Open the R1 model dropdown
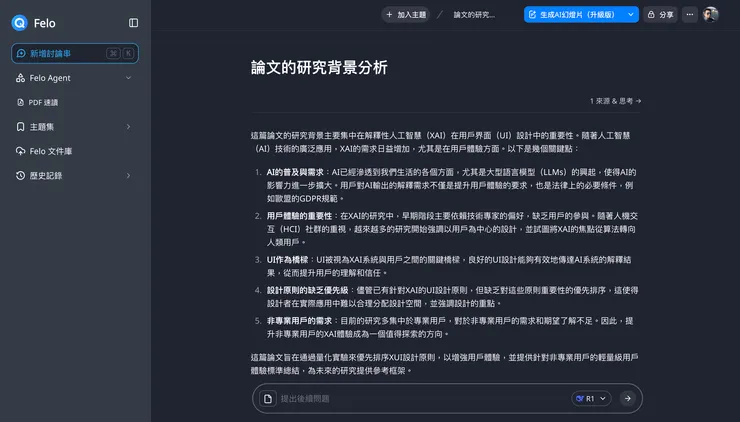740x422 pixels. tap(591, 398)
